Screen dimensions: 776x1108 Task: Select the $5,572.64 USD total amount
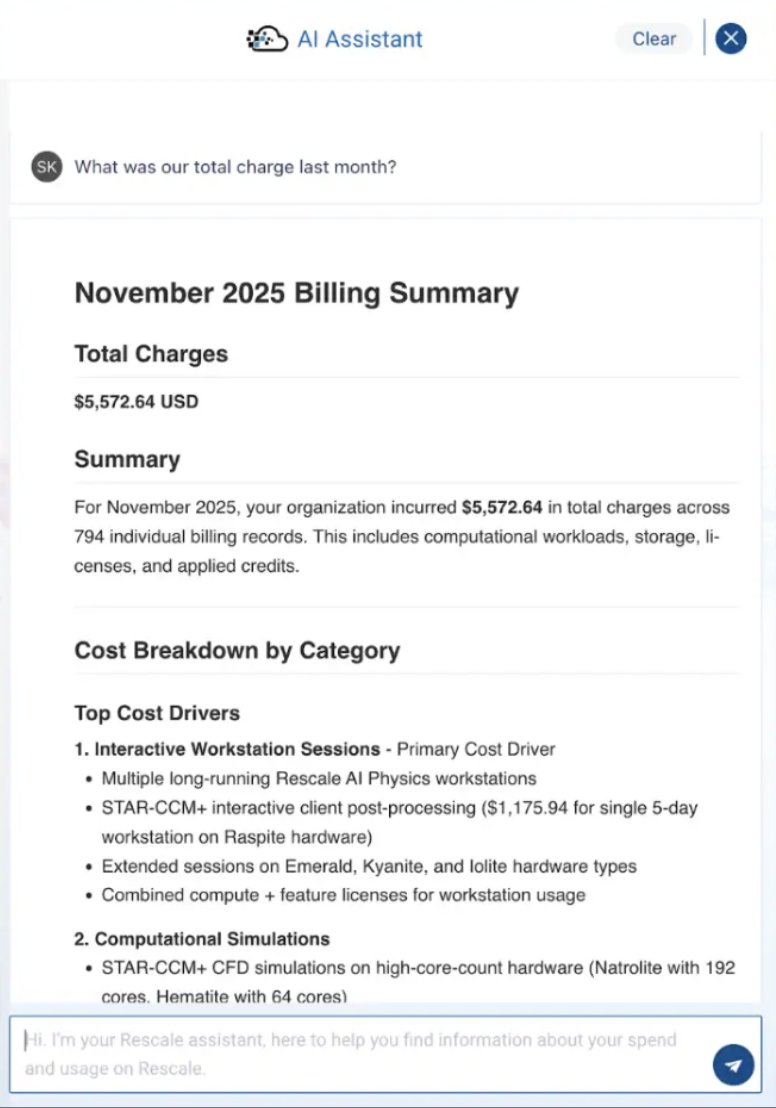coord(136,402)
